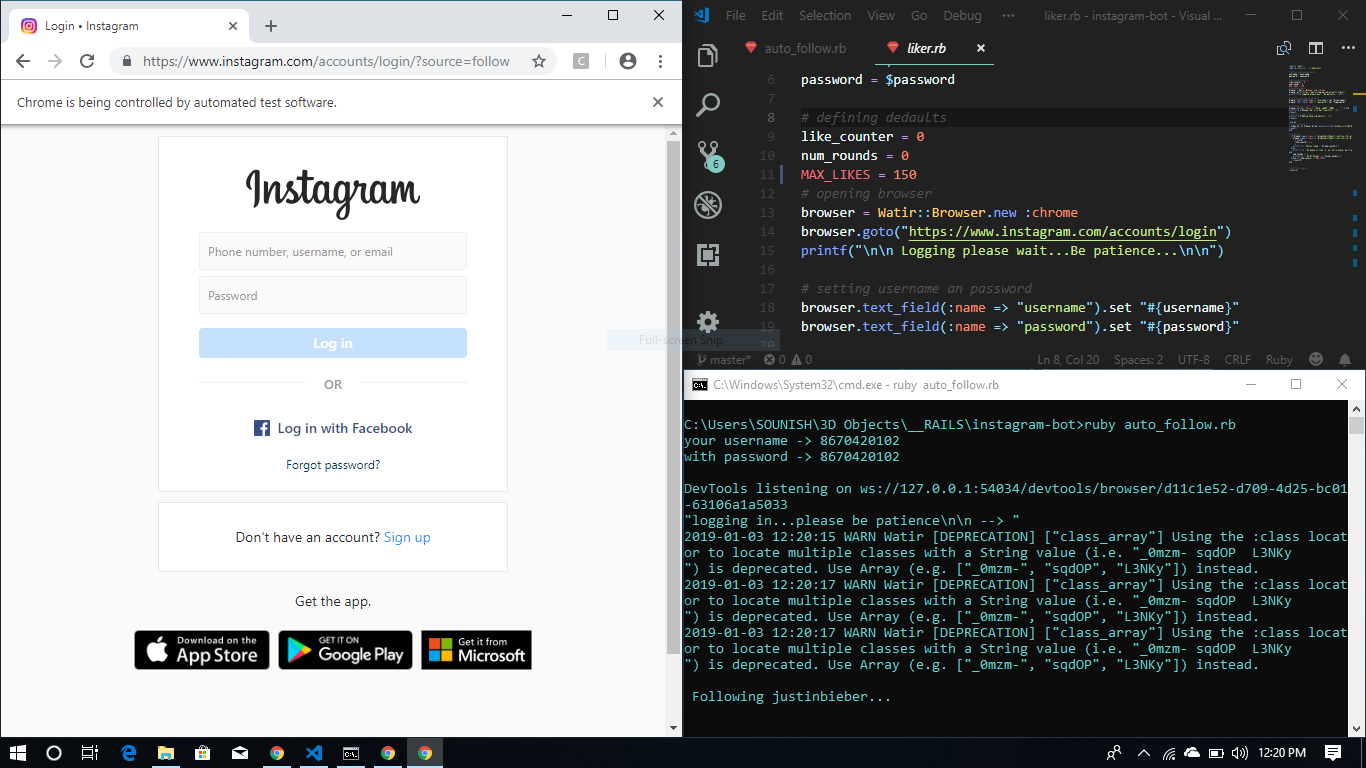Close the liker.rb tab

[981, 48]
